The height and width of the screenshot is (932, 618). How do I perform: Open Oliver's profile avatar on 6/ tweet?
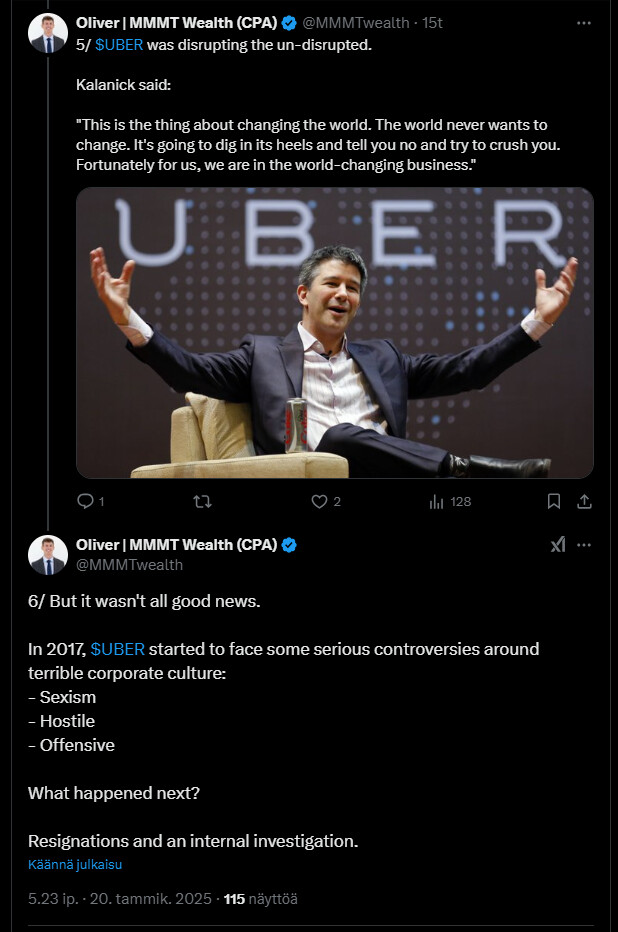pos(48,555)
